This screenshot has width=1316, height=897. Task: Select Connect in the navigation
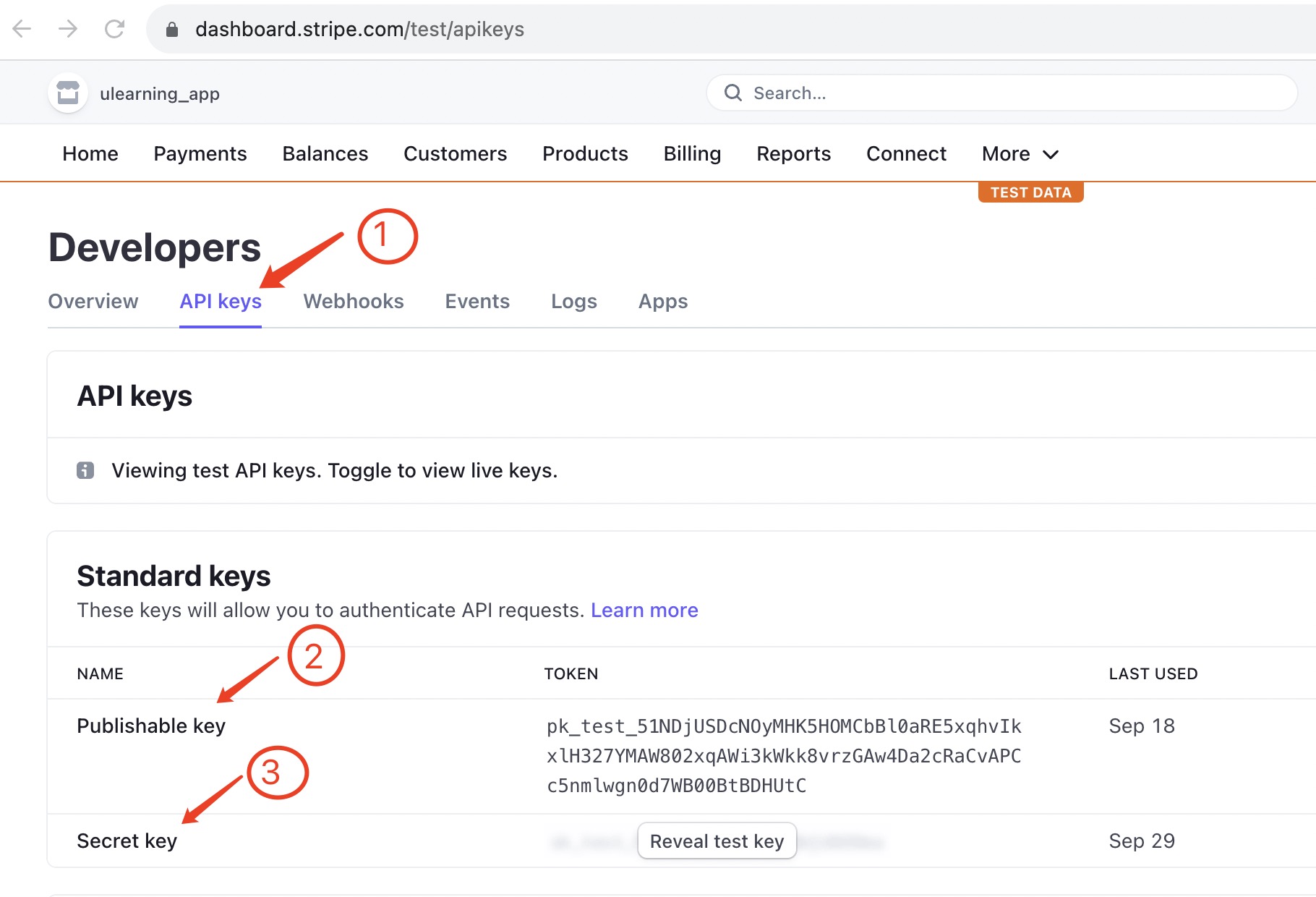pyautogui.click(x=907, y=153)
